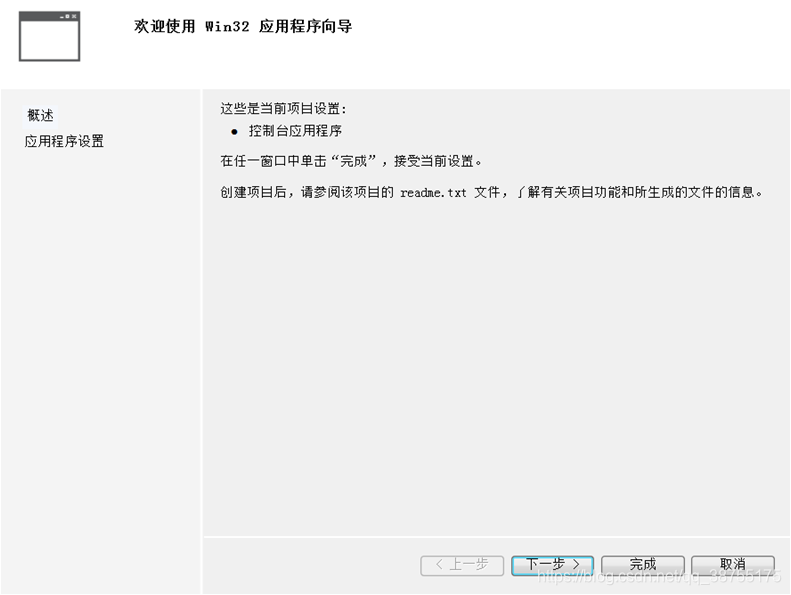Click the 控制台应用程序 bullet text
The width and height of the screenshot is (791, 595).
(x=295, y=131)
